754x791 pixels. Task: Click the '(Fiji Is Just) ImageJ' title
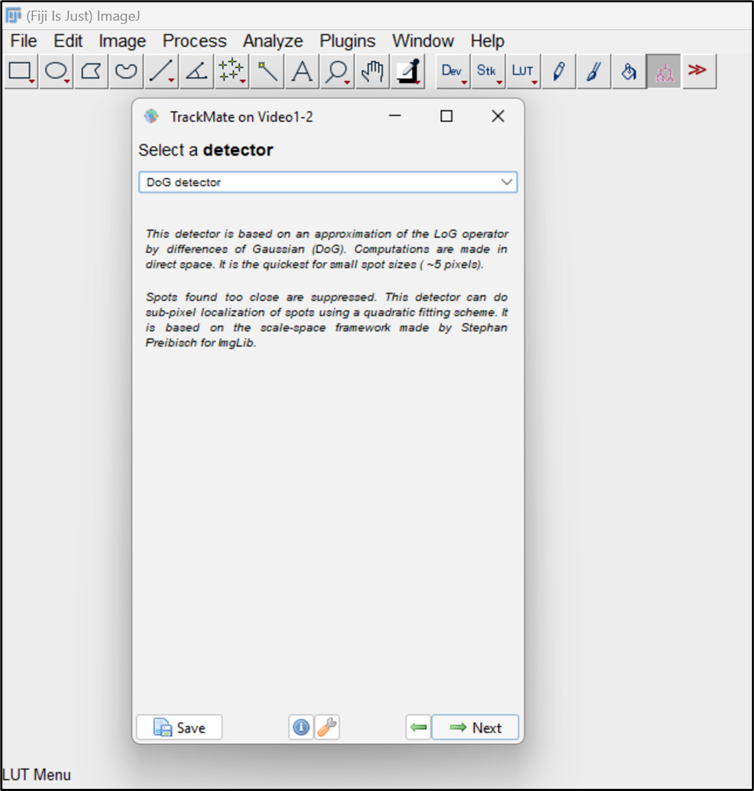pyautogui.click(x=83, y=16)
